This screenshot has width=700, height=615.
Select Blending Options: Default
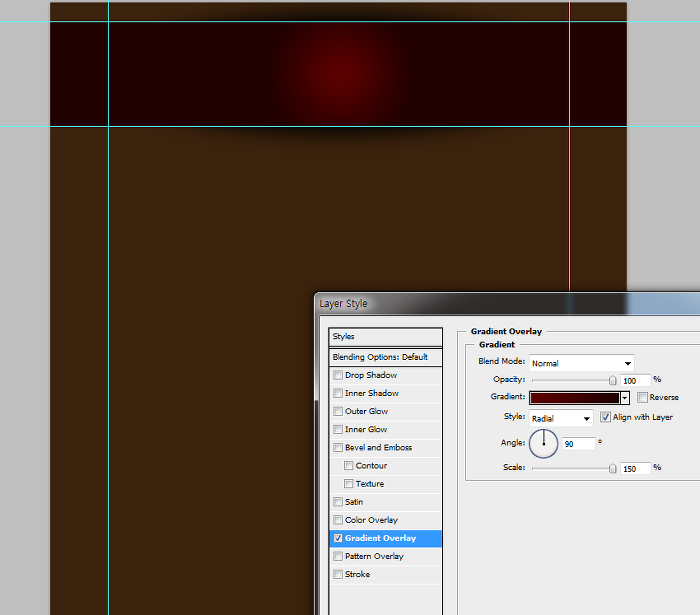coord(386,357)
